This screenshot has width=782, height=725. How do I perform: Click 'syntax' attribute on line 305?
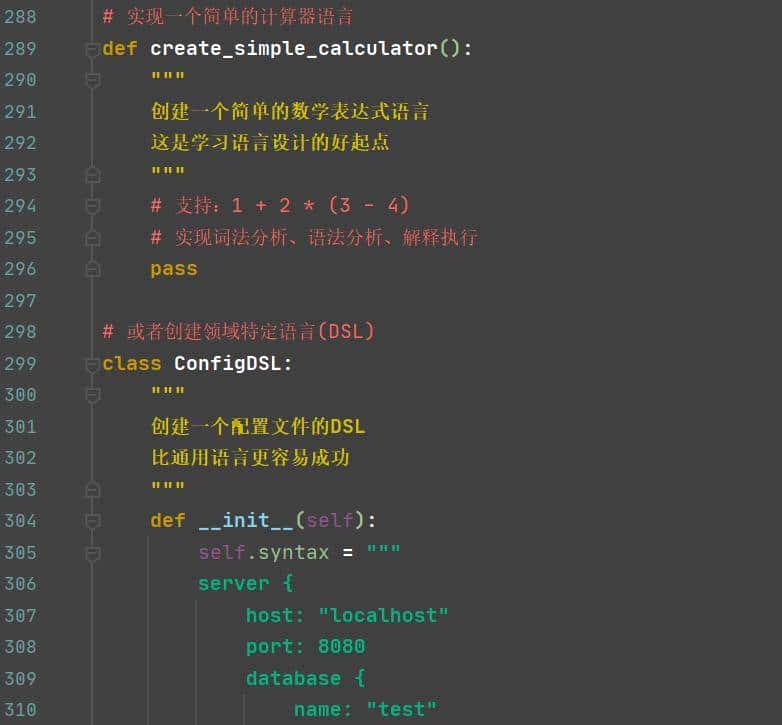tap(294, 552)
